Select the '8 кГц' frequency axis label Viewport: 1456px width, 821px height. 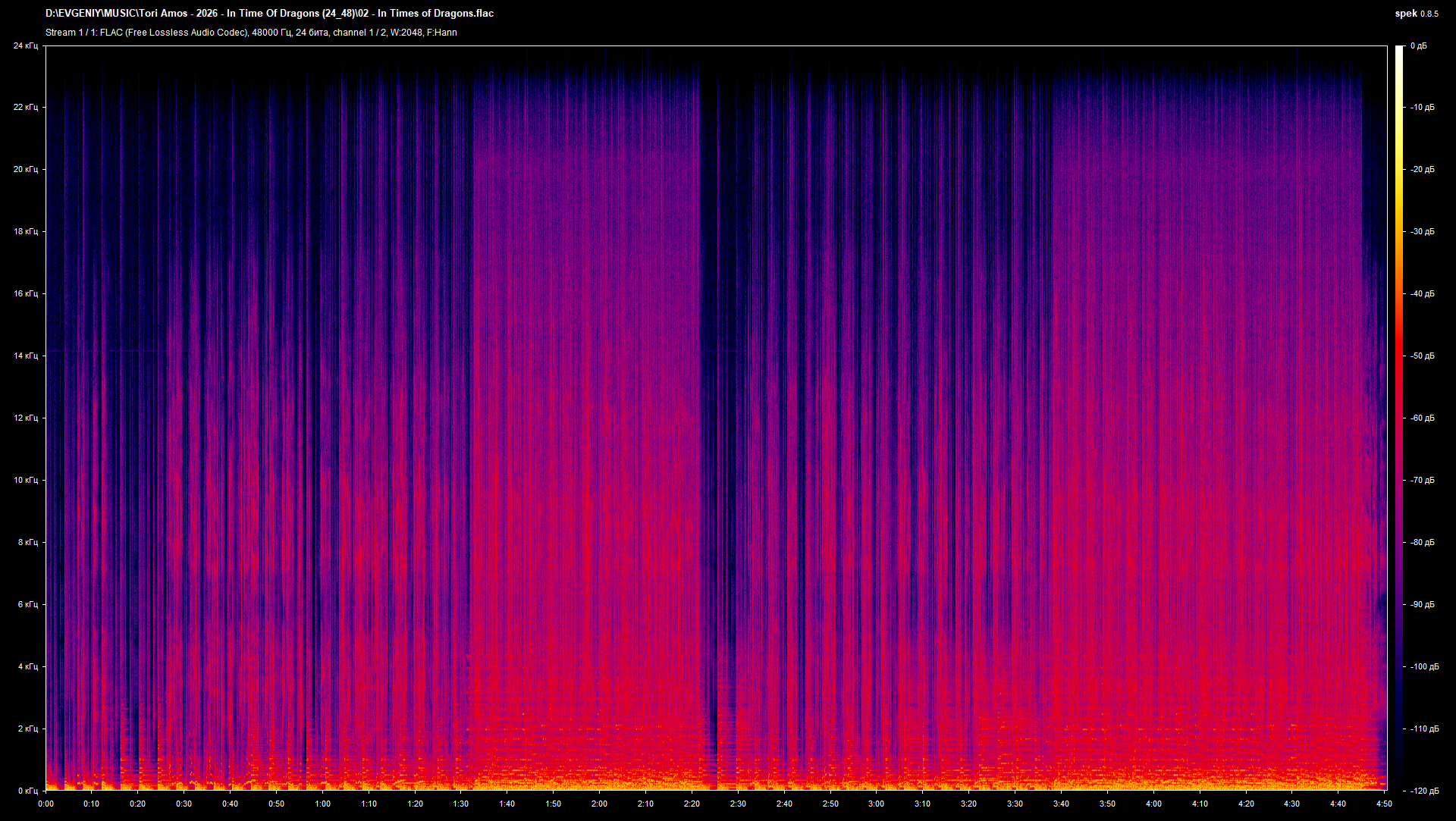(27, 543)
